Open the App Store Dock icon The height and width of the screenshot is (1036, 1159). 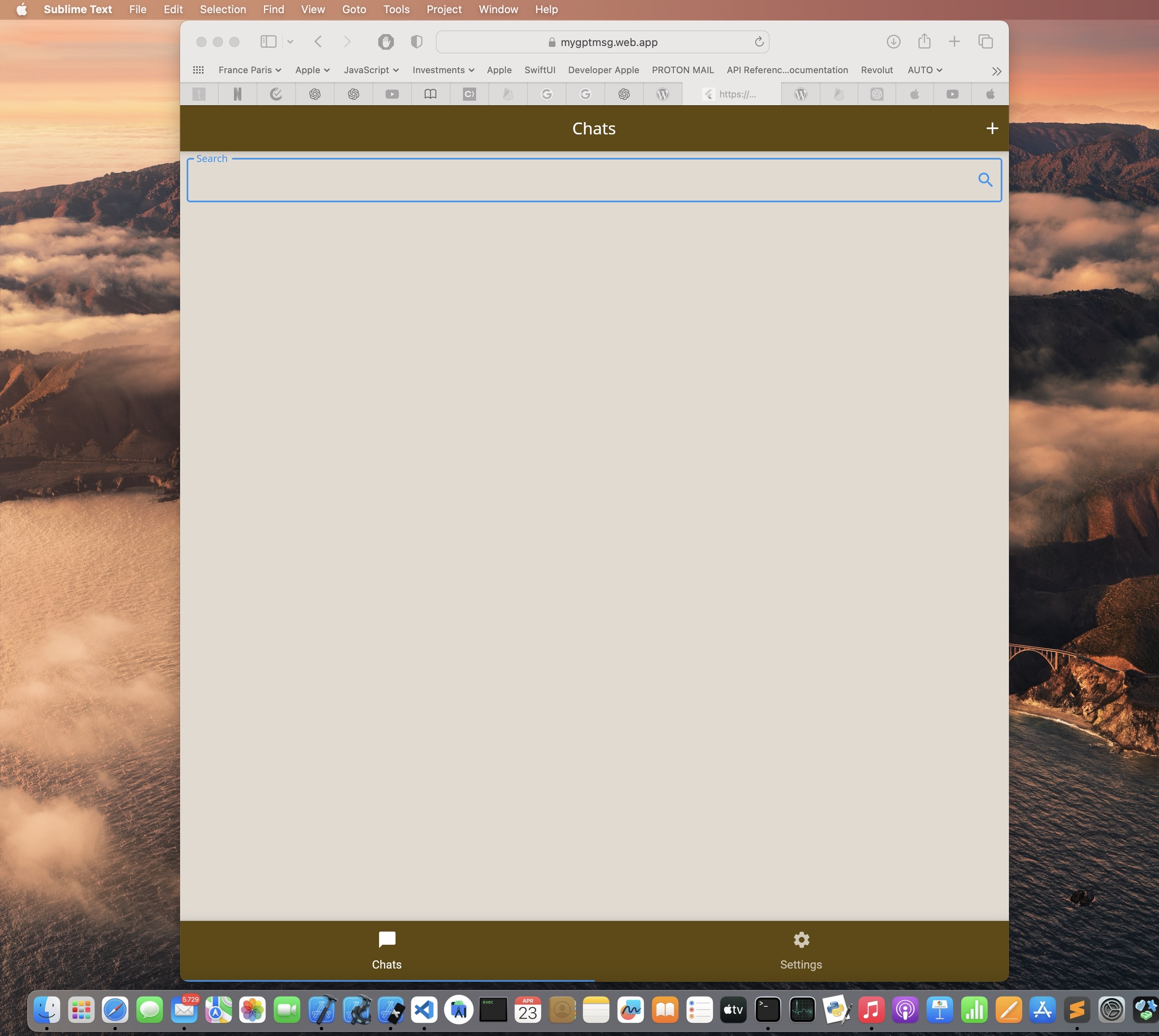[1042, 1010]
